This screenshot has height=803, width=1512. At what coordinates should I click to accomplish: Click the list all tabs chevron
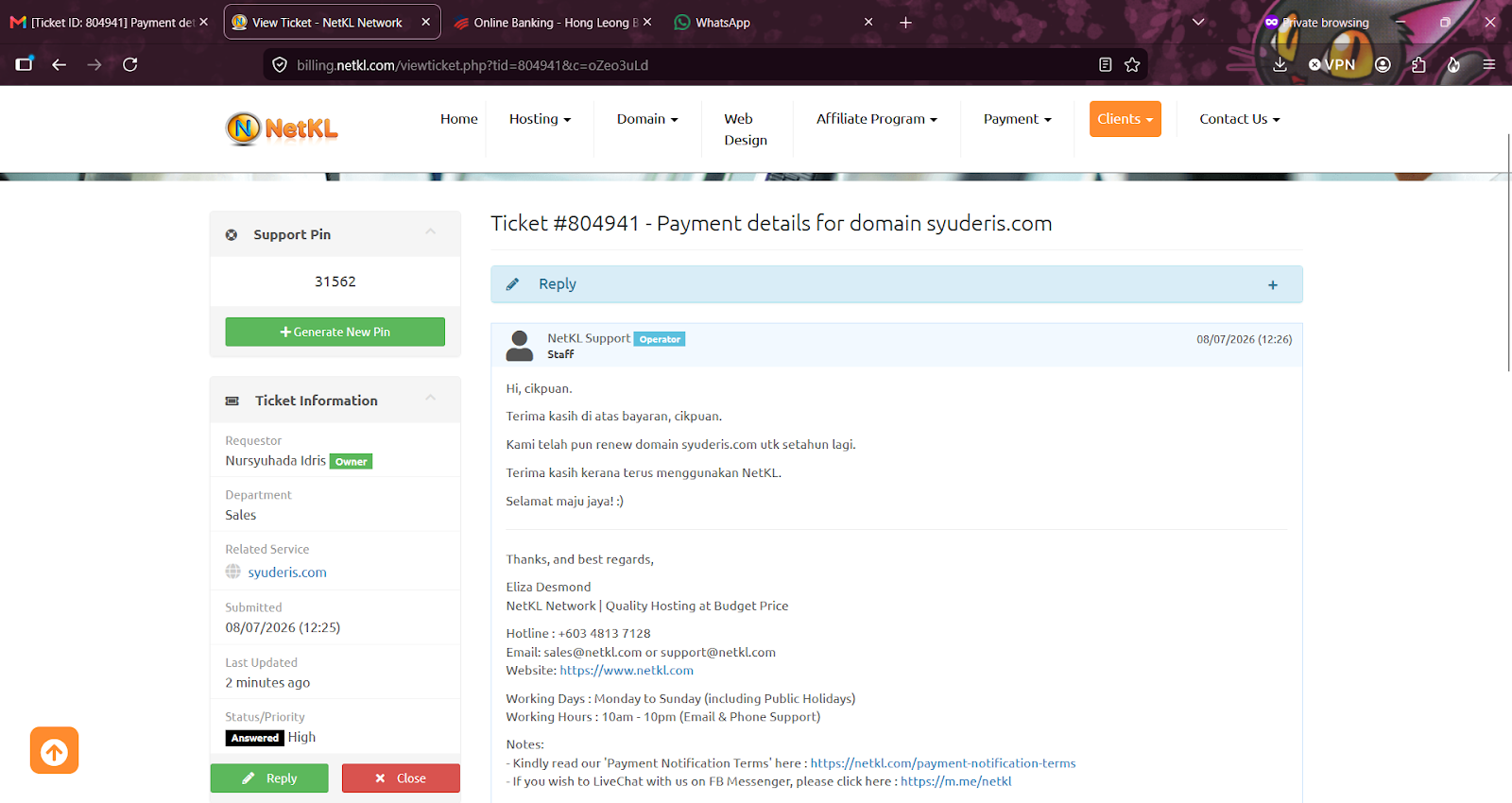[1198, 22]
